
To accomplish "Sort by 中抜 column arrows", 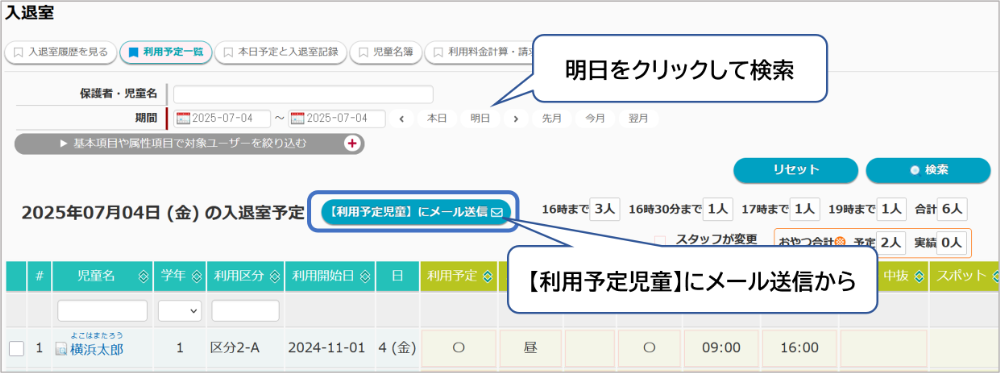I will click(x=919, y=276).
